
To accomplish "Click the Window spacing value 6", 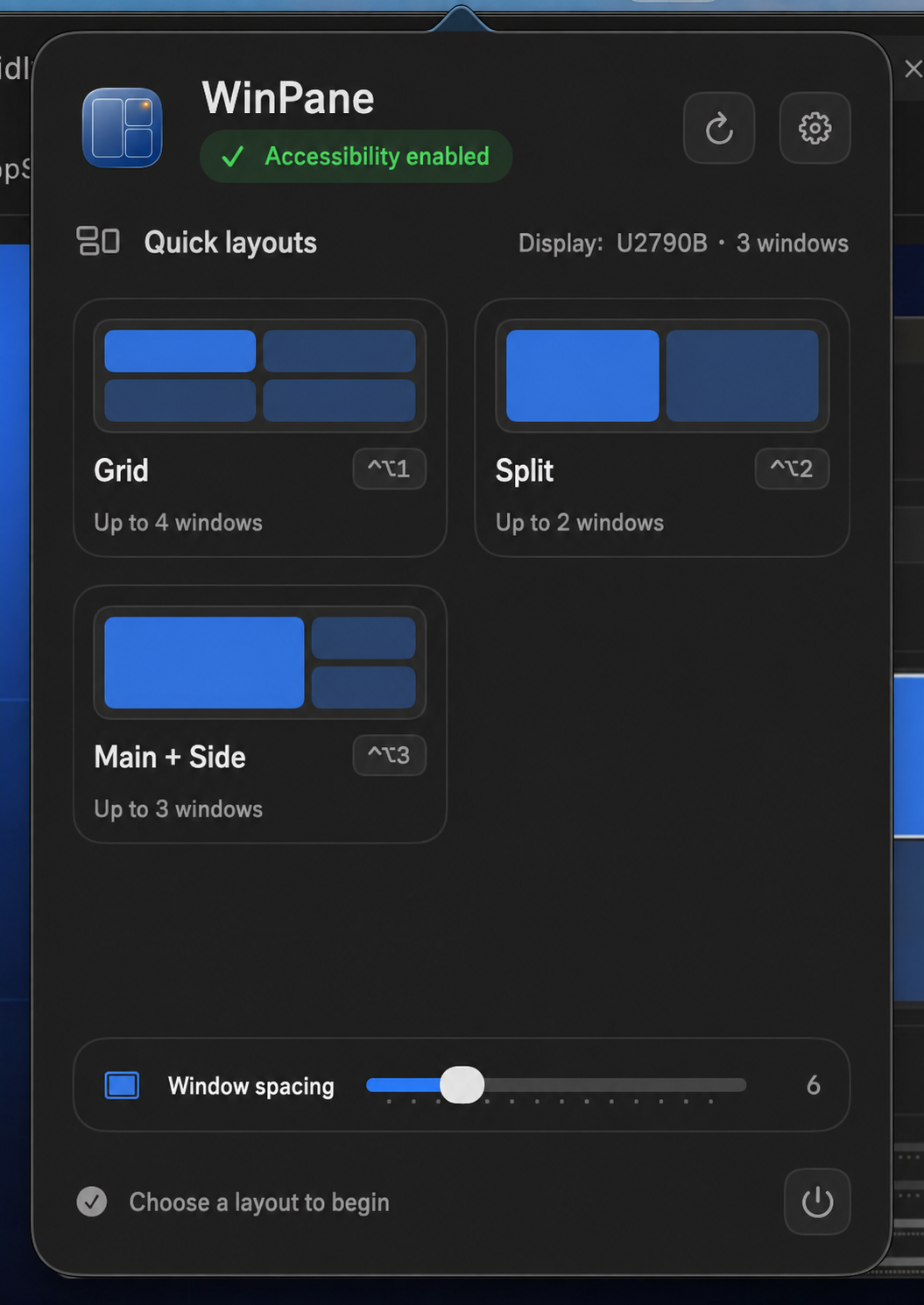I will pos(814,1085).
